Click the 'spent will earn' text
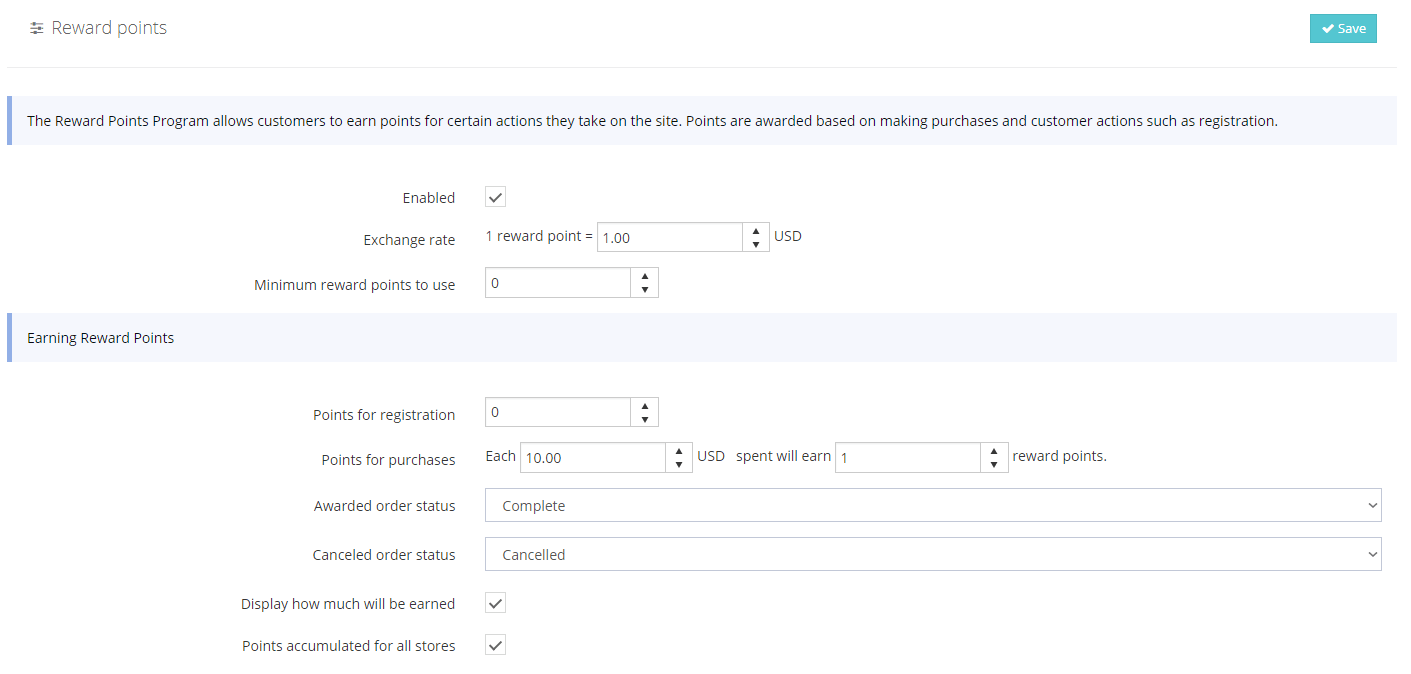Screen dimensions: 1411x674 coord(783,456)
